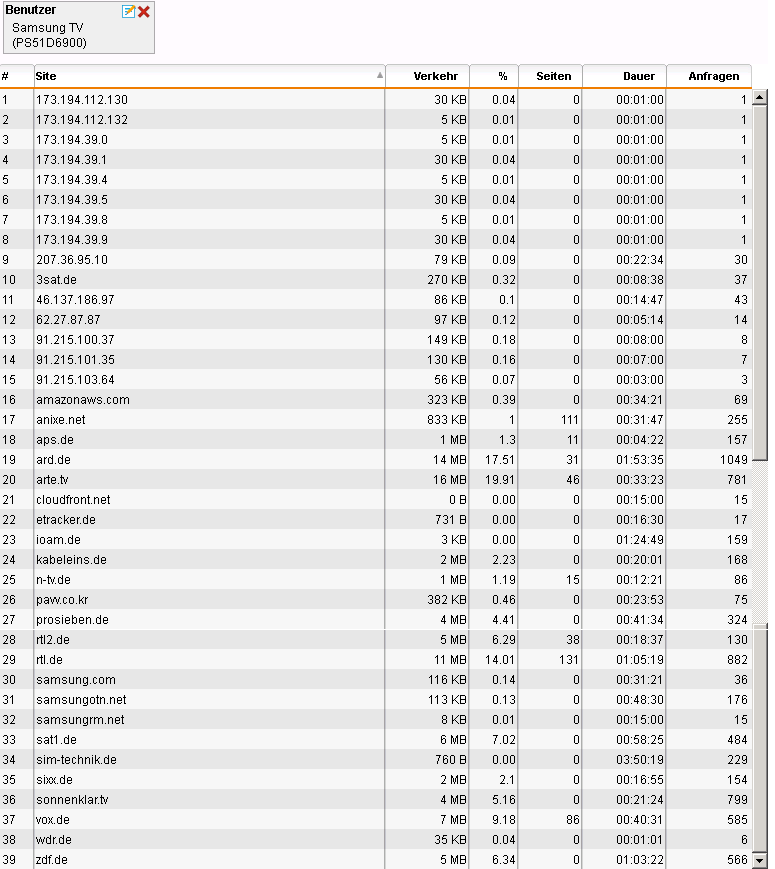Screen dimensions: 775x869
Task: Click the 03:50:19 duration for sim-technik.de
Action: pyautogui.click(x=640, y=760)
